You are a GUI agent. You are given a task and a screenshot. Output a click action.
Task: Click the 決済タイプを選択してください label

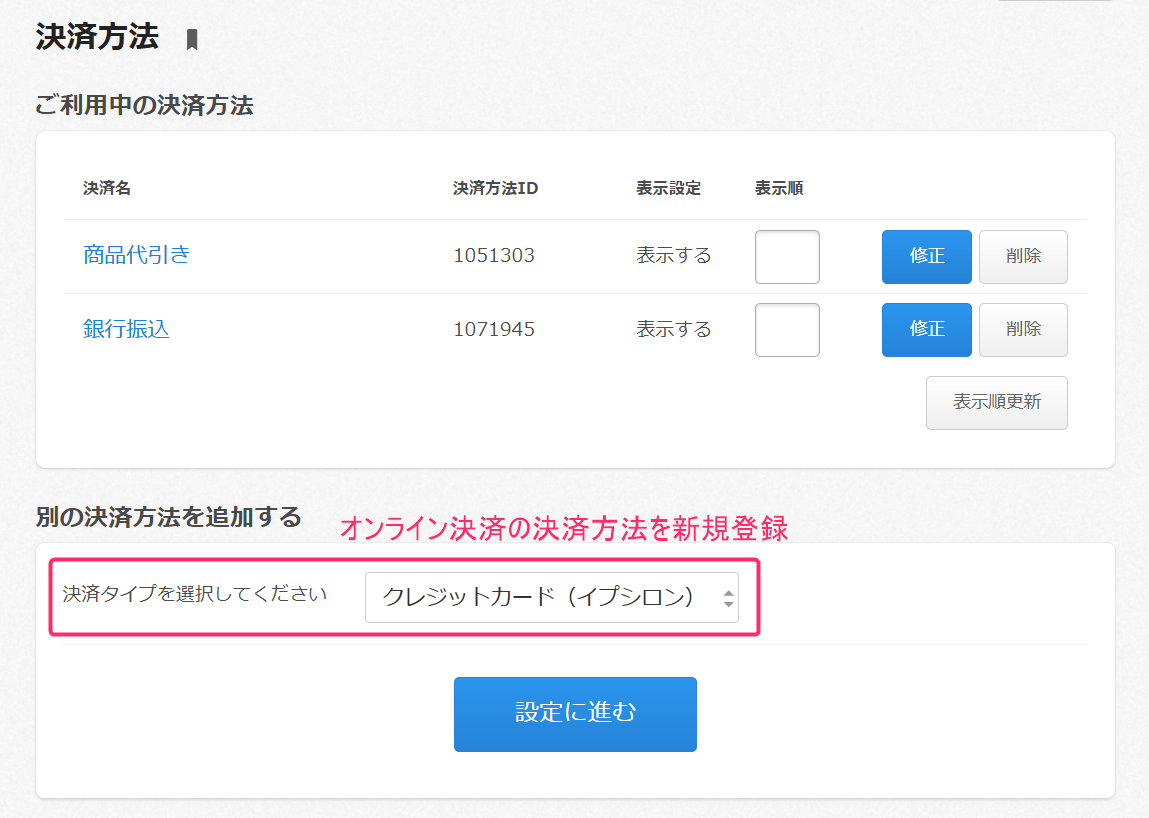click(195, 594)
